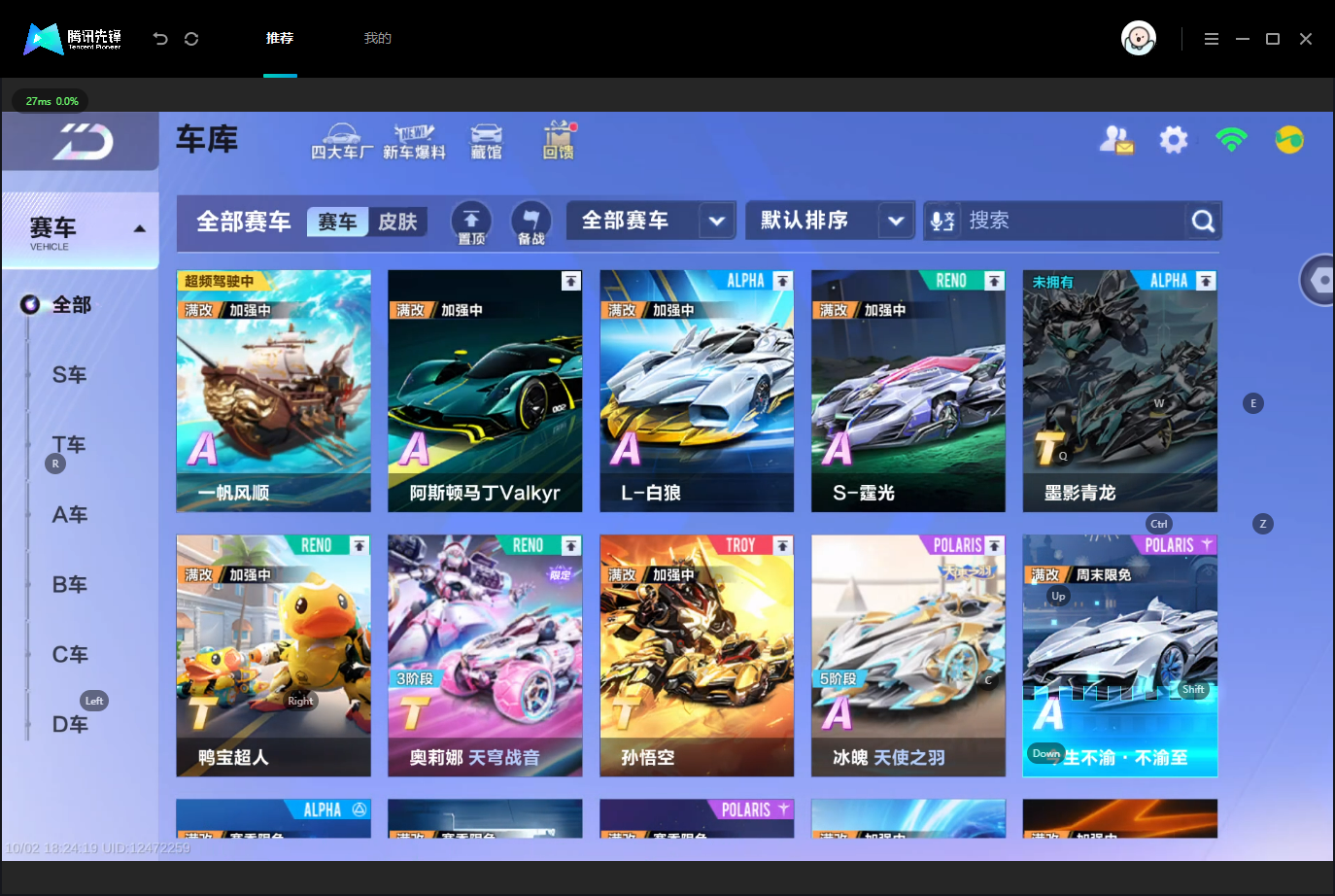Select the 周末限免 POLARIS car card
1335x896 pixels.
pos(1120,655)
